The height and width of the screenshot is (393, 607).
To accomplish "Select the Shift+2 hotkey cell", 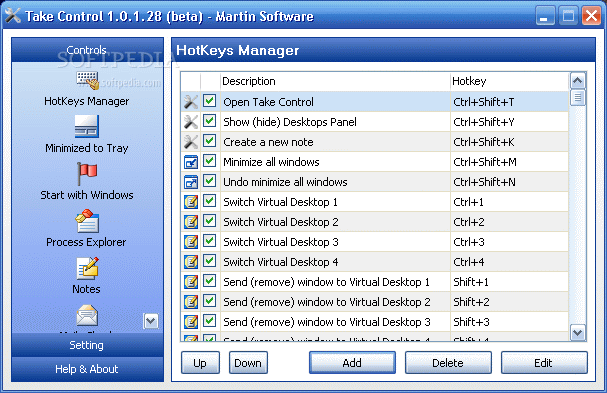I will (x=509, y=302).
